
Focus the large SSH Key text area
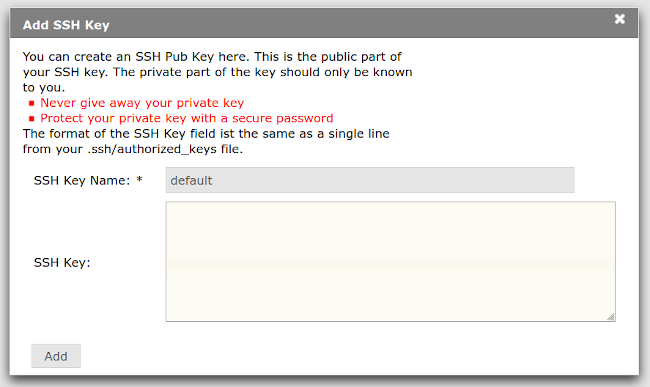(x=390, y=261)
